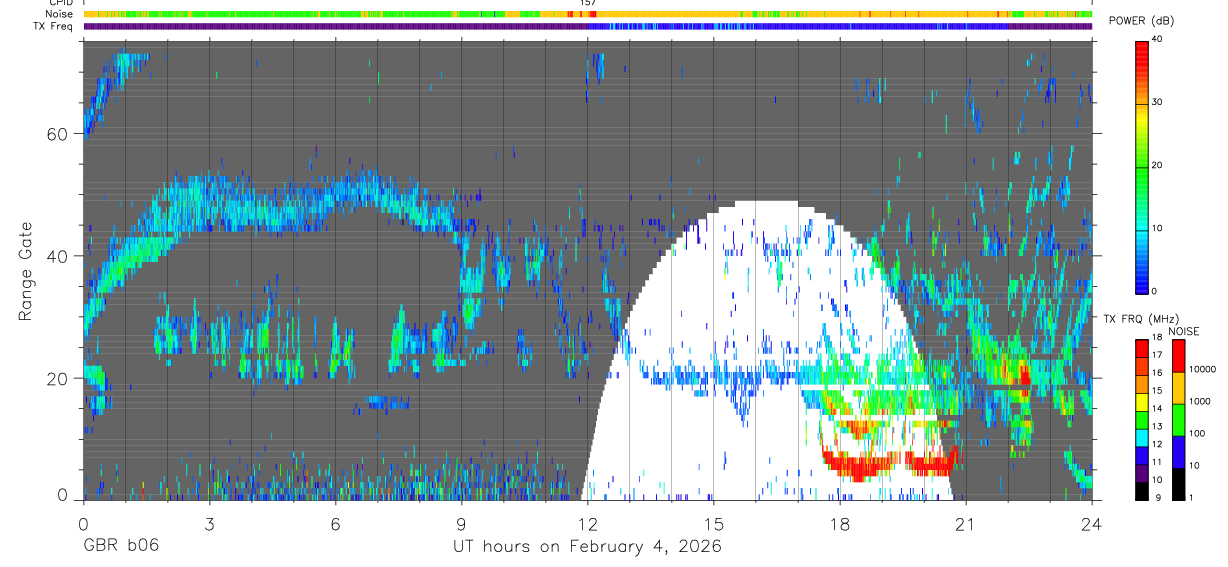The image size is (1228, 567).
Task: Click the power colorbar gradient strip
Action: [x=1142, y=166]
